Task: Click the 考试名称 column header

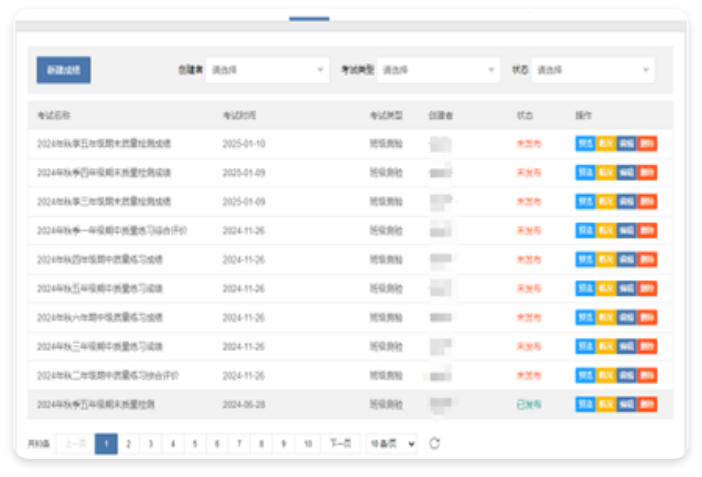Action: (x=53, y=115)
